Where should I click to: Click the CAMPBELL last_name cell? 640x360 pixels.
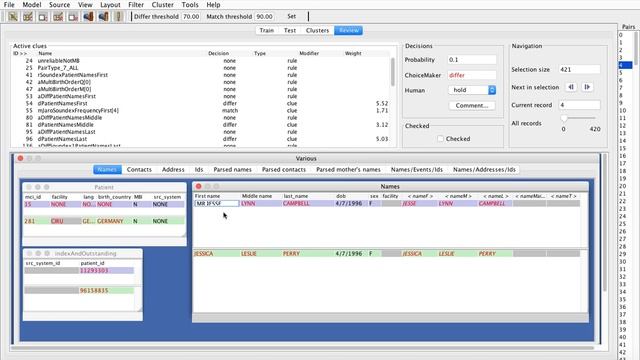tap(307, 203)
